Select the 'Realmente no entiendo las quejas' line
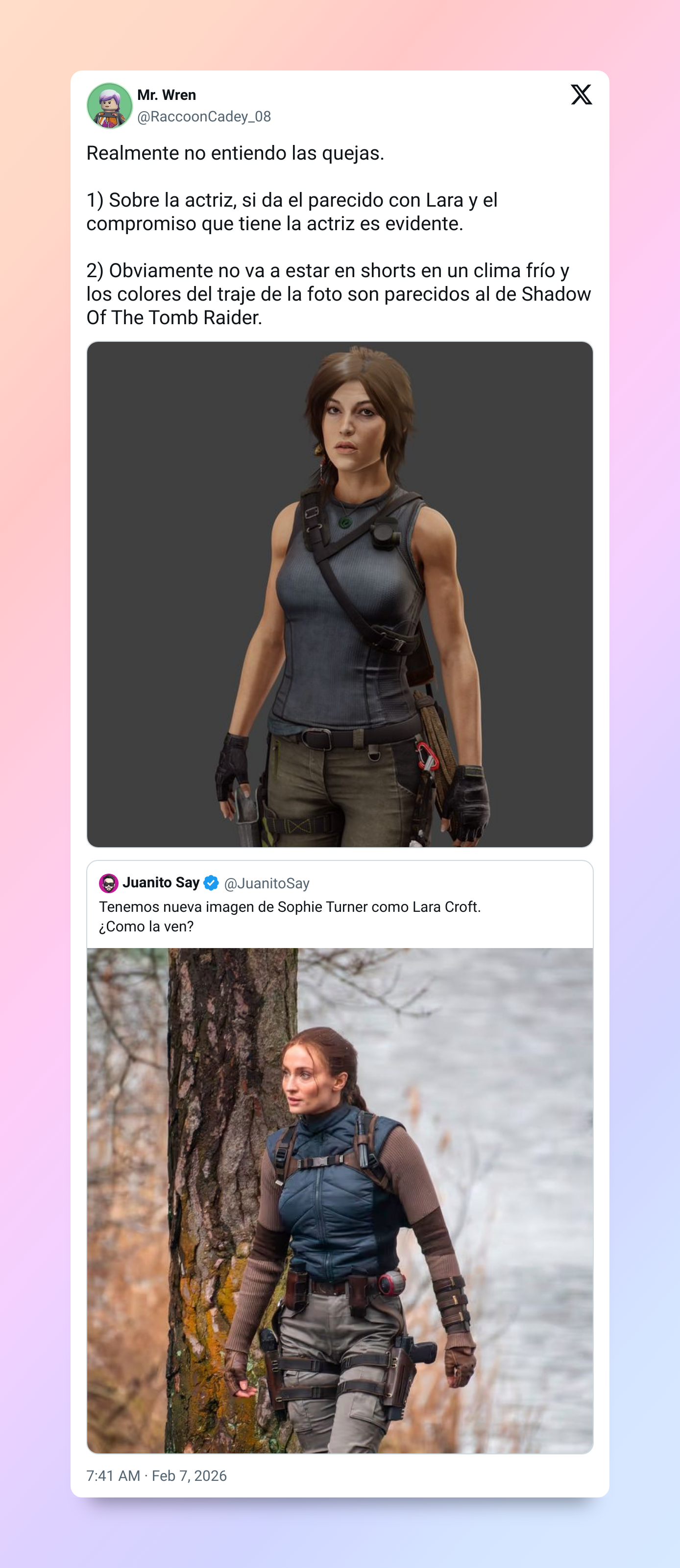The width and height of the screenshot is (680, 1568). [236, 153]
